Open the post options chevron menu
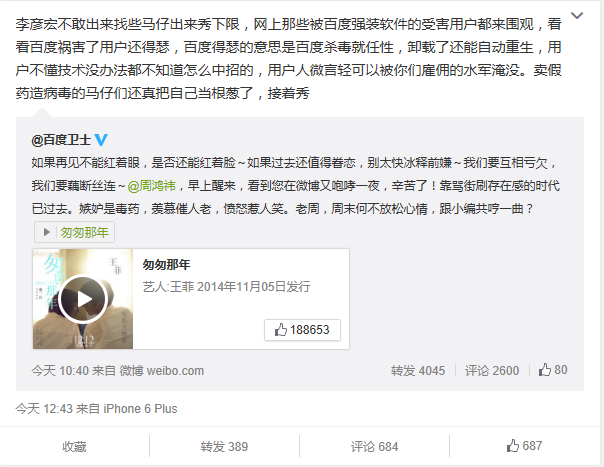The image size is (604, 467). 577,16
